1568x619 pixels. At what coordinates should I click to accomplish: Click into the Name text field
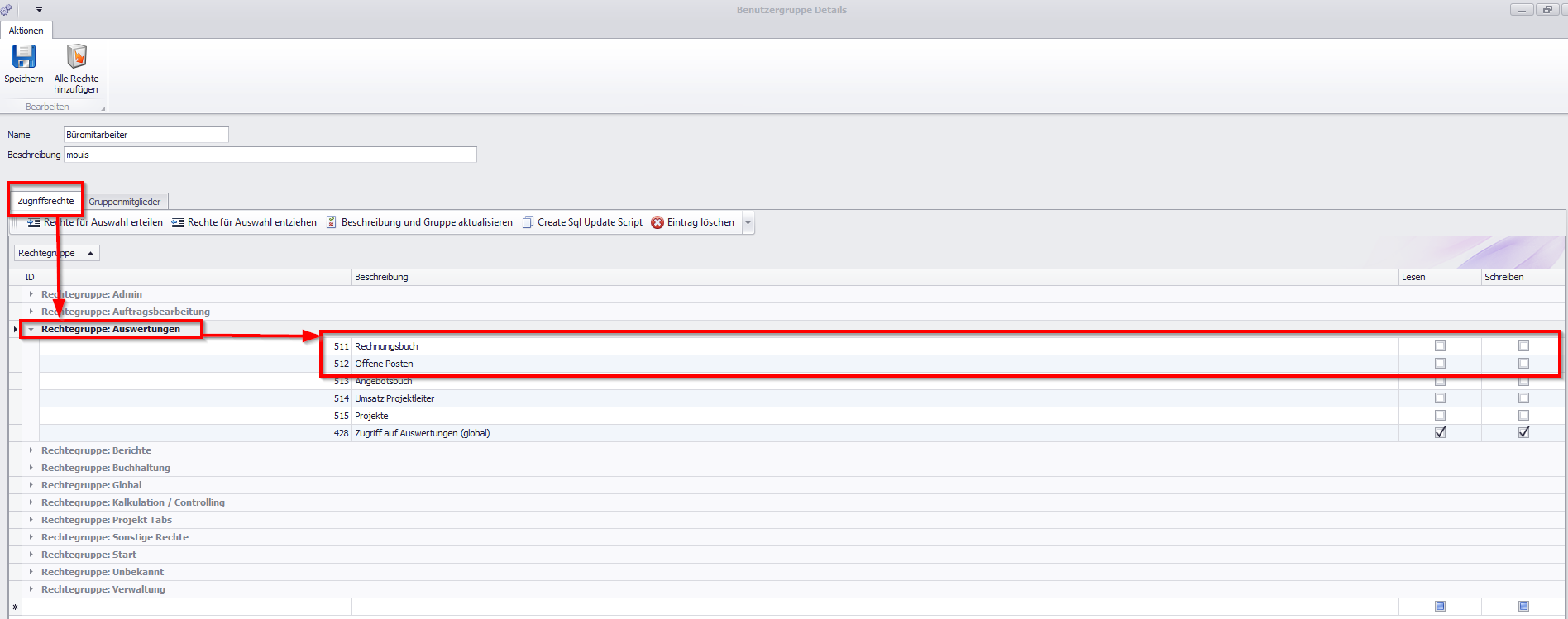pyautogui.click(x=146, y=135)
